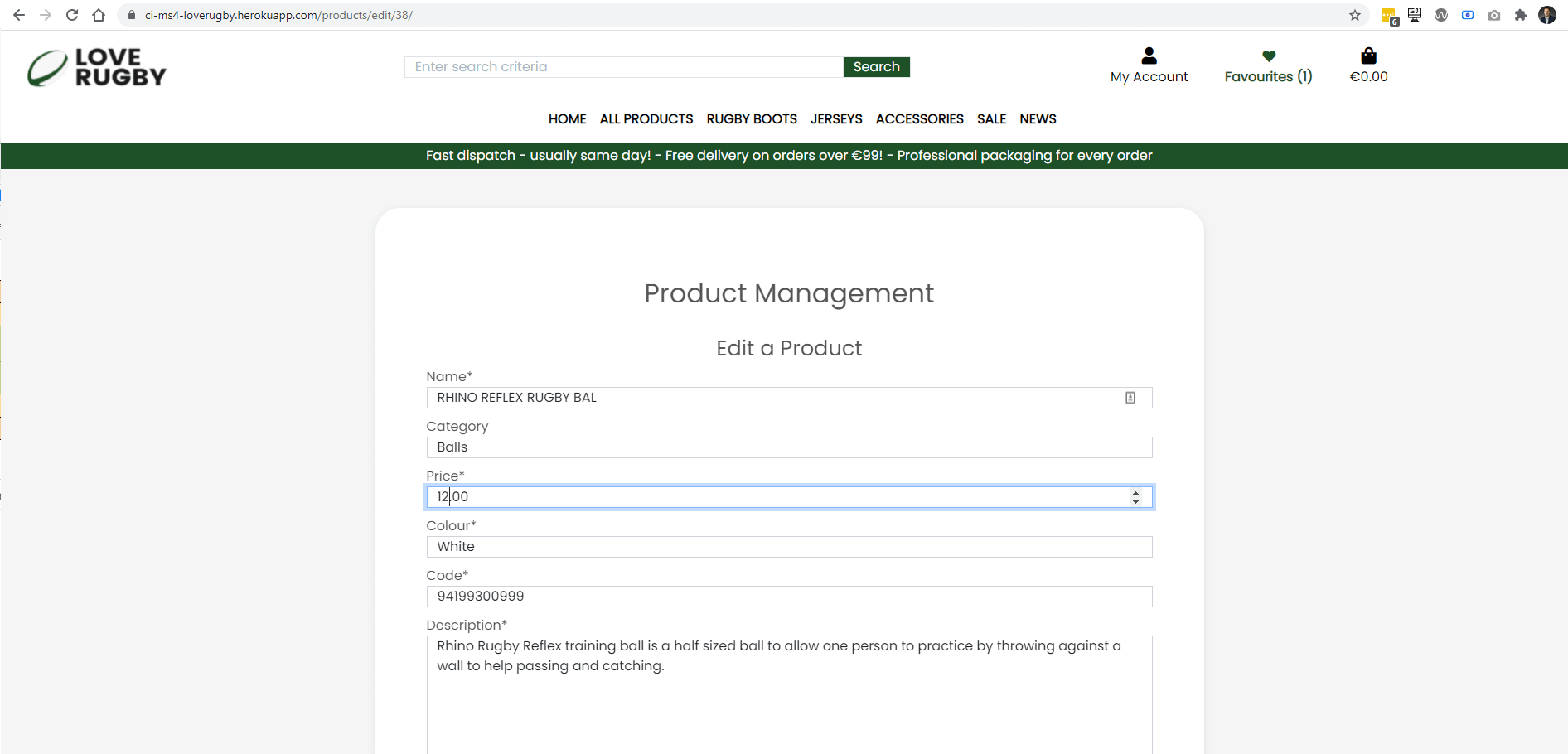Screen dimensions: 1568x754
Task: Open NEWS nav item
Action: tap(1038, 119)
